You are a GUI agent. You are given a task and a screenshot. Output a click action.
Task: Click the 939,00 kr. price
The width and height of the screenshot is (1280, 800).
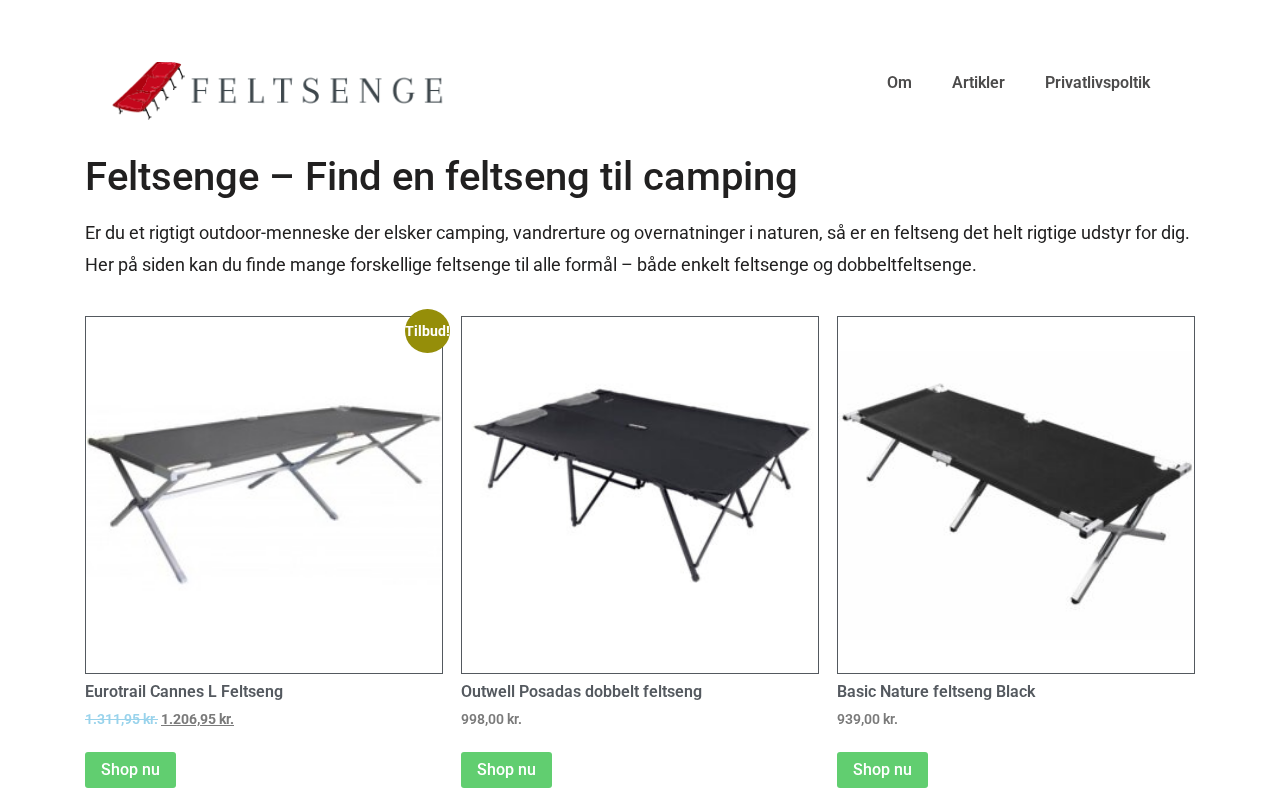tap(867, 719)
